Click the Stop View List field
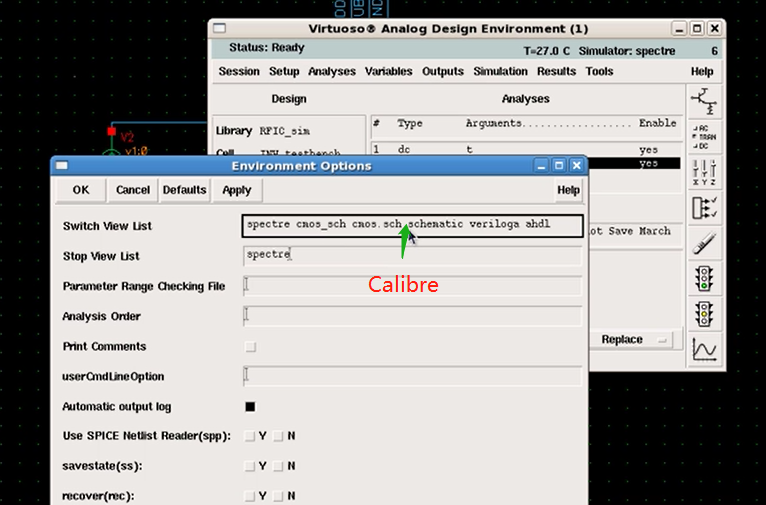 412,256
